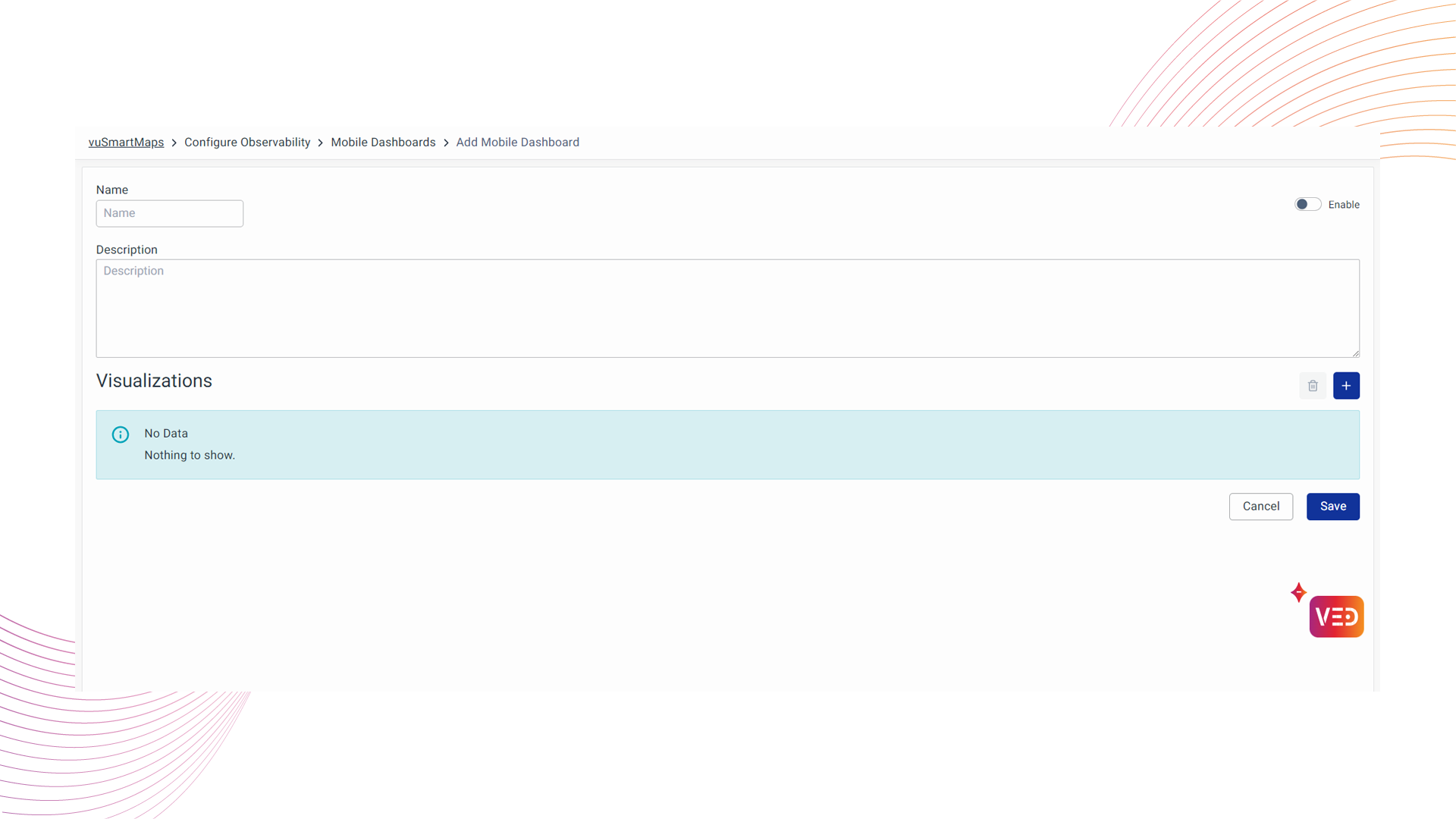
Task: Click chevron after Mobile Dashboards breadcrumb
Action: [446, 143]
